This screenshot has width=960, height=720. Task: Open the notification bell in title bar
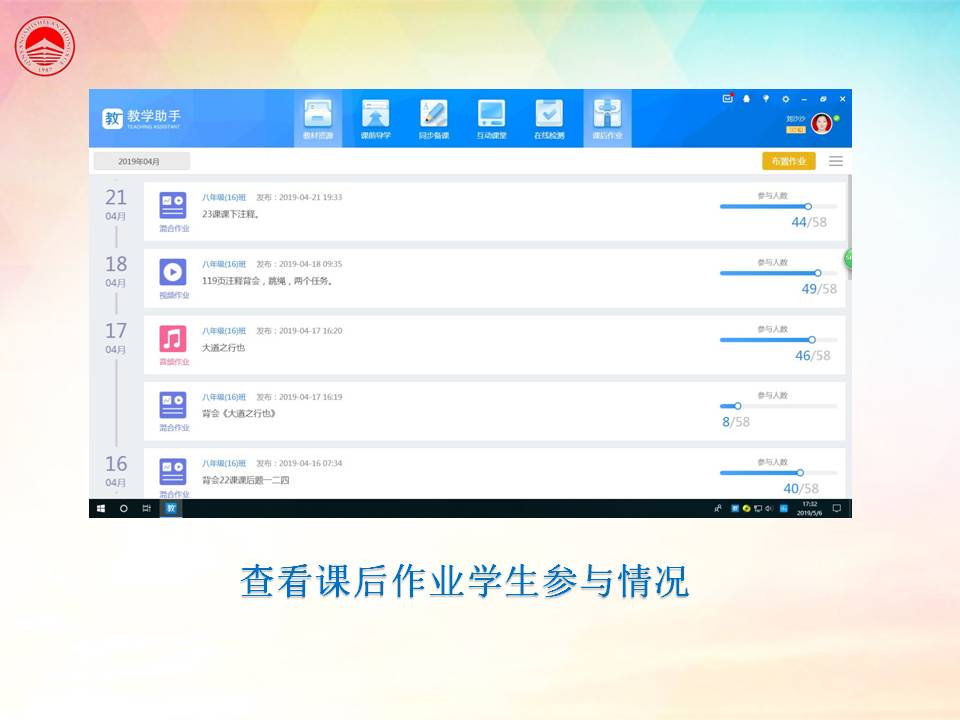click(746, 99)
